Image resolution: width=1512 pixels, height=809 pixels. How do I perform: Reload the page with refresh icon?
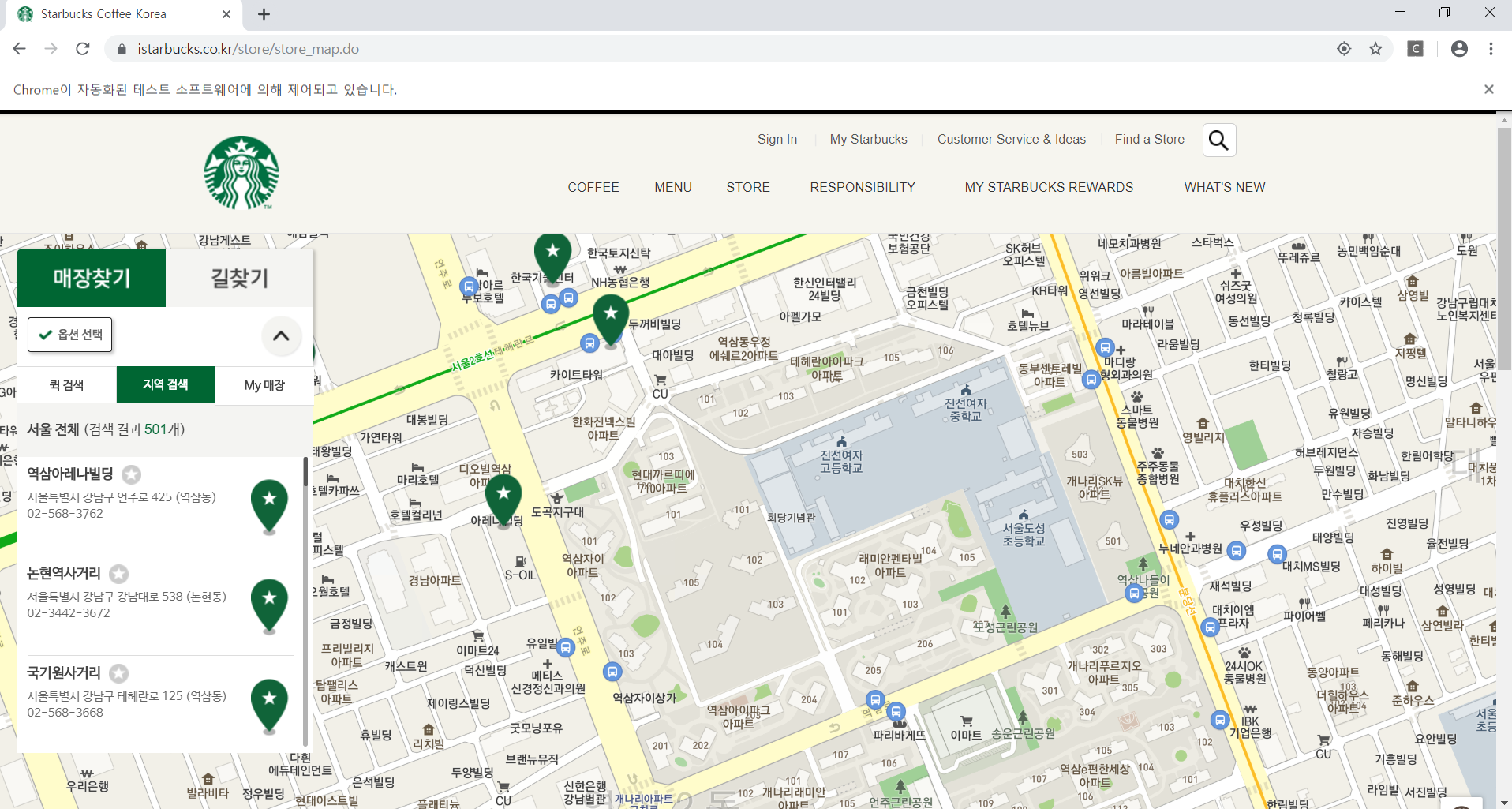83,49
